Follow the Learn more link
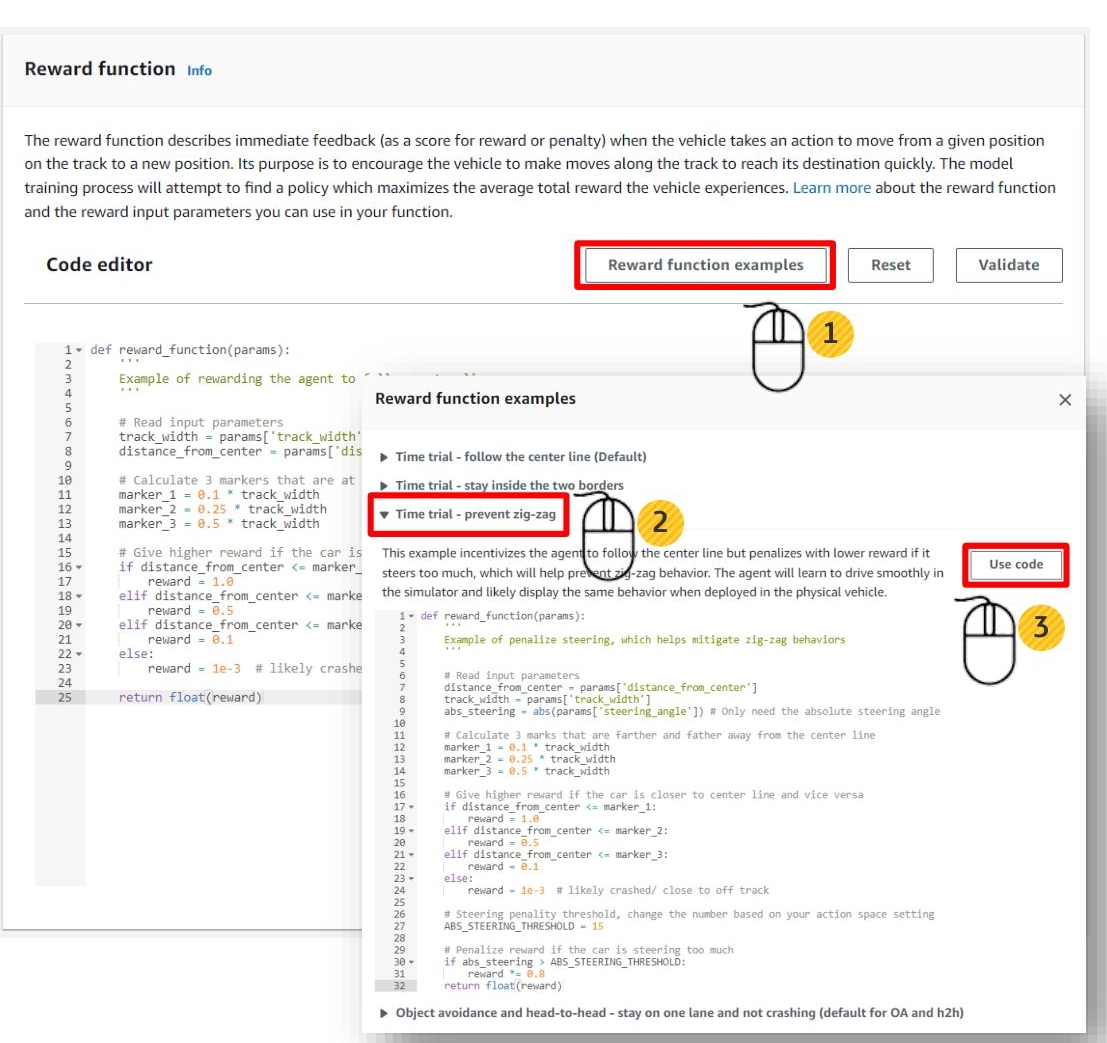Viewport: 1107px width, 1043px height. (831, 188)
